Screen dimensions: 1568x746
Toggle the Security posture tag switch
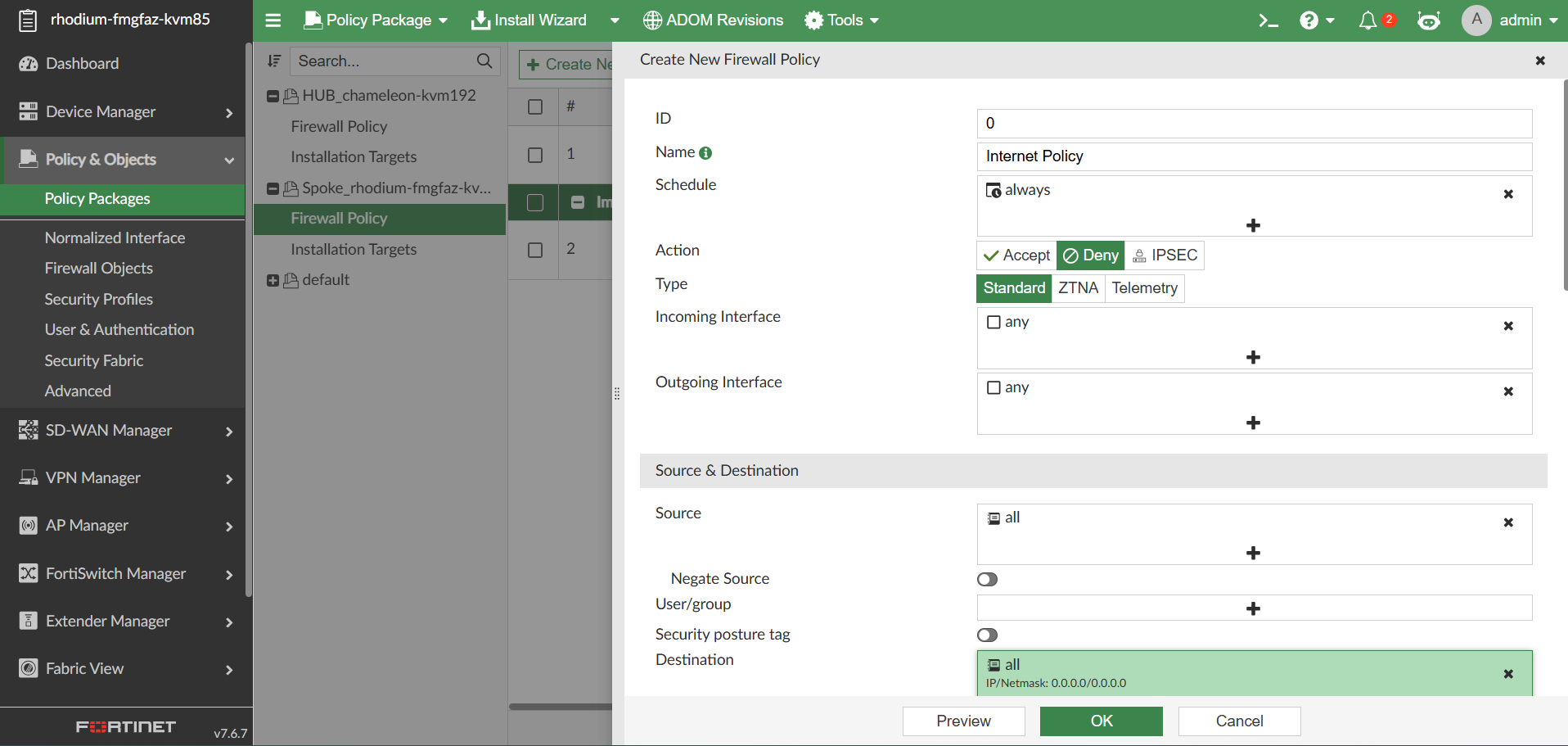click(987, 635)
